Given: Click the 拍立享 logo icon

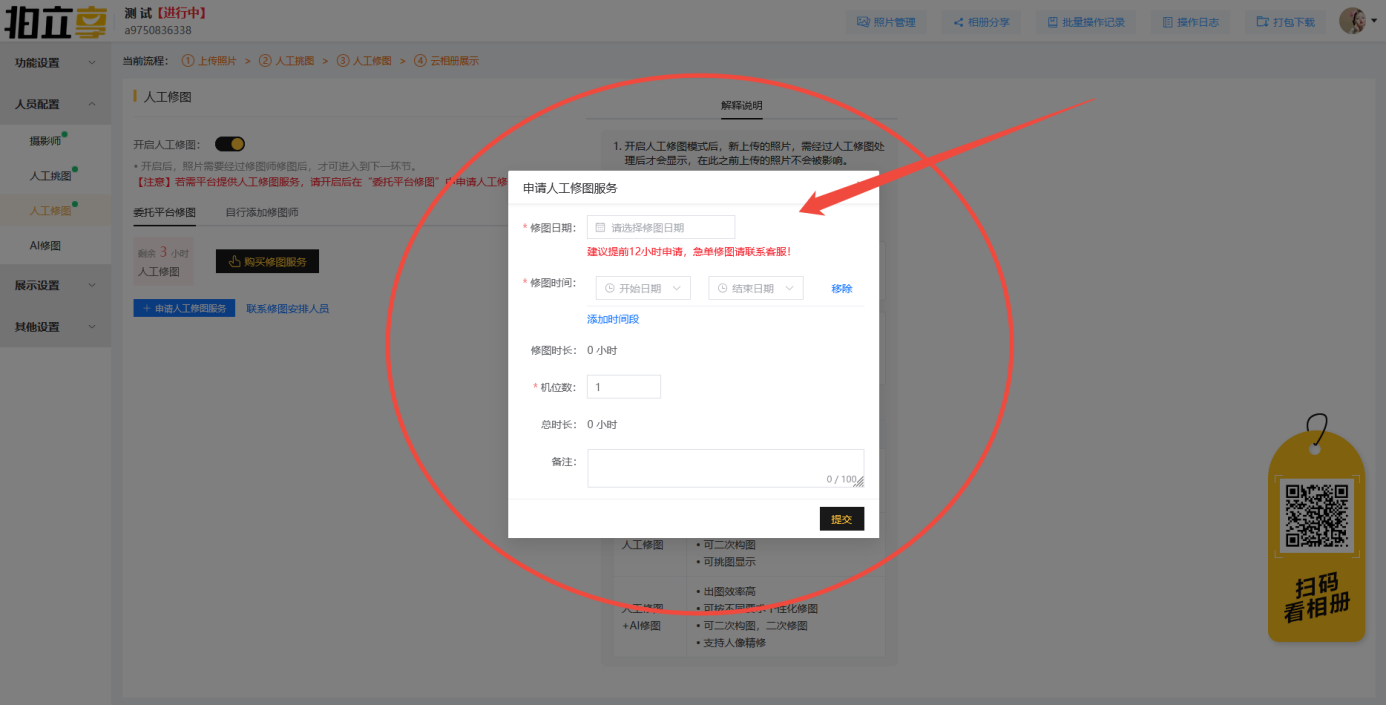Looking at the screenshot, I should pyautogui.click(x=55, y=21).
